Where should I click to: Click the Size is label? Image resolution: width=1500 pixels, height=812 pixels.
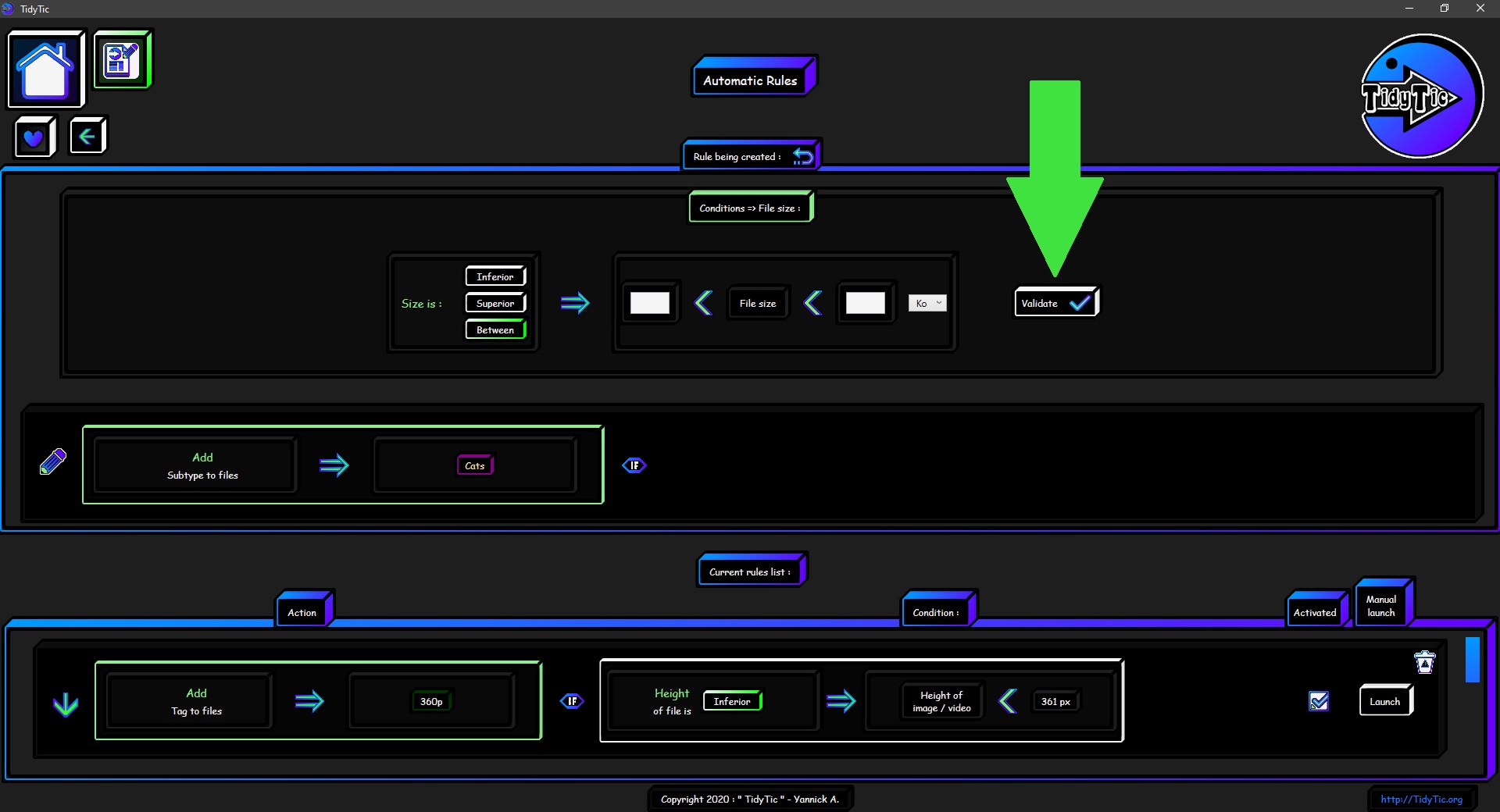(422, 303)
